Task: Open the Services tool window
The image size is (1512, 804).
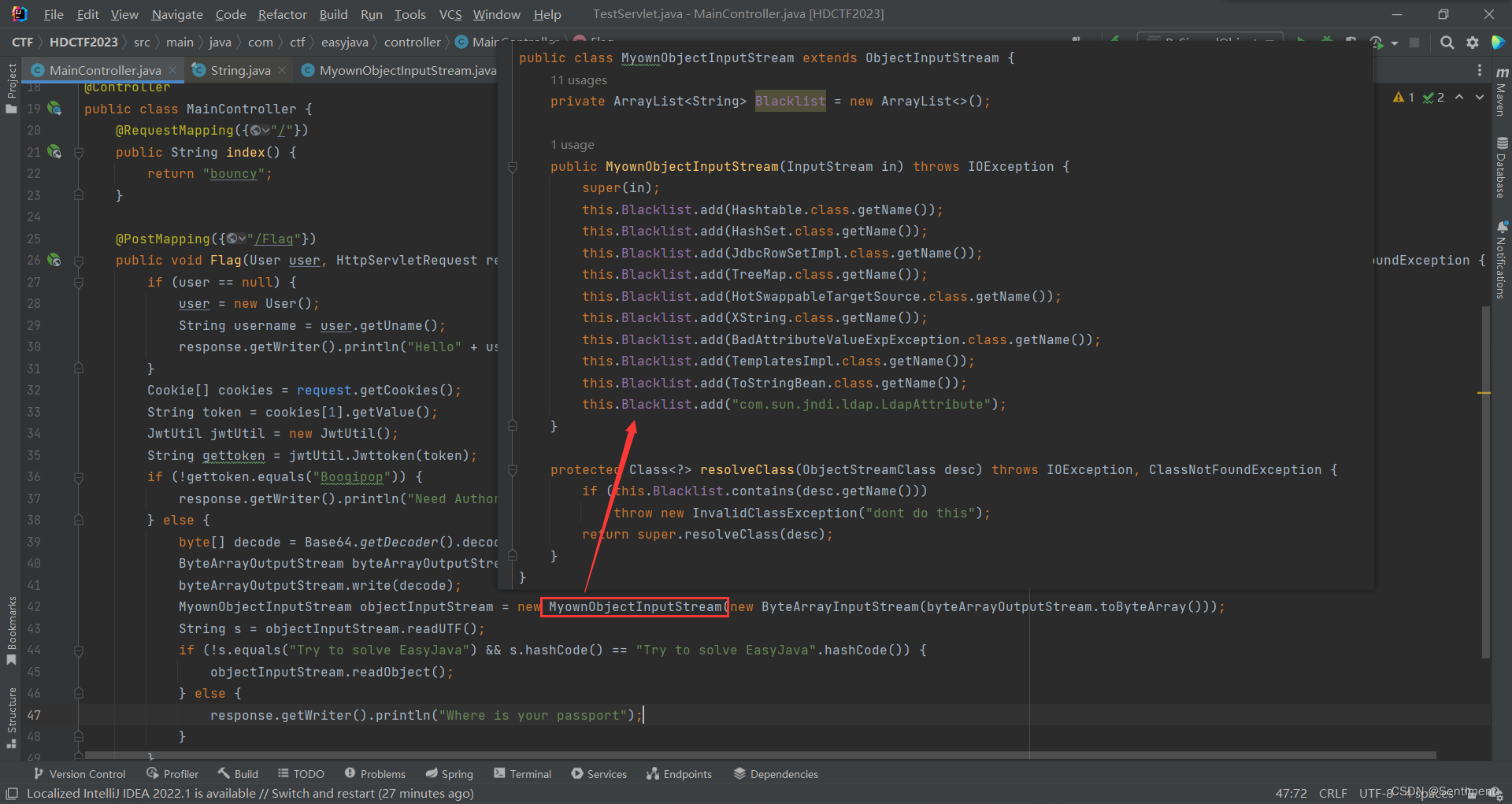Action: coord(598,774)
